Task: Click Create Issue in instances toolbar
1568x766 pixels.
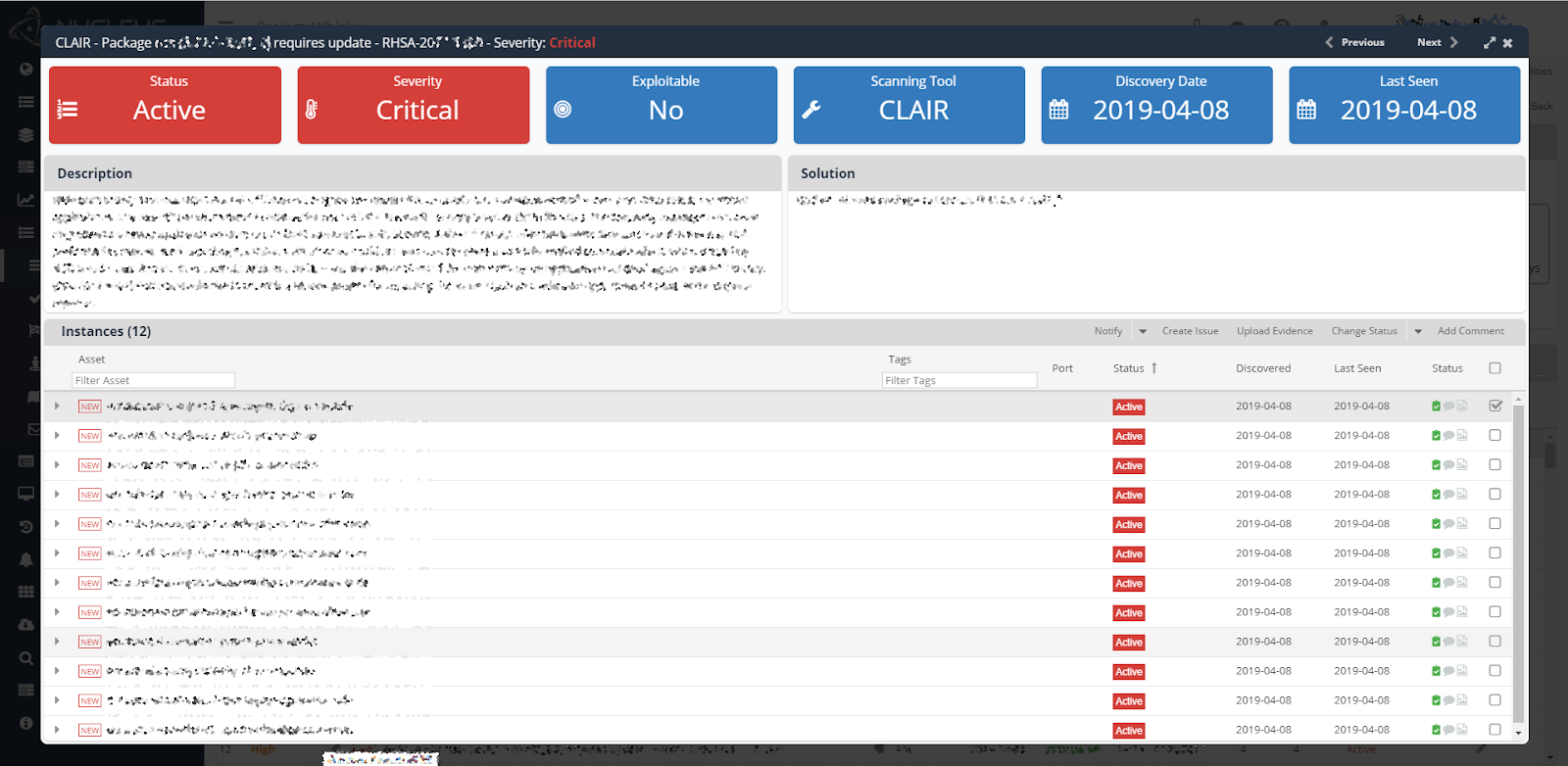Action: point(1190,331)
